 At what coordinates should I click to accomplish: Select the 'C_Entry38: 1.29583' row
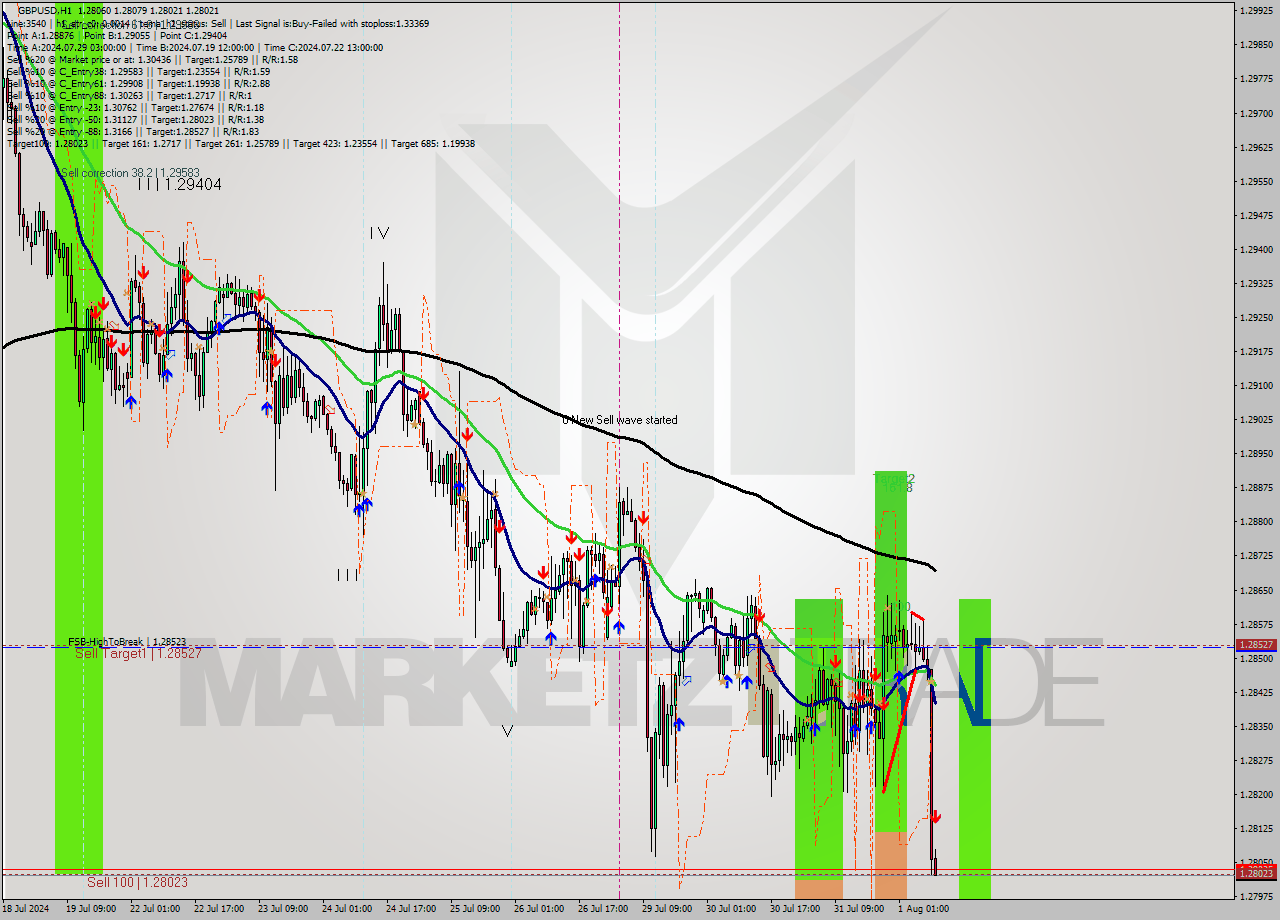[x=138, y=71]
